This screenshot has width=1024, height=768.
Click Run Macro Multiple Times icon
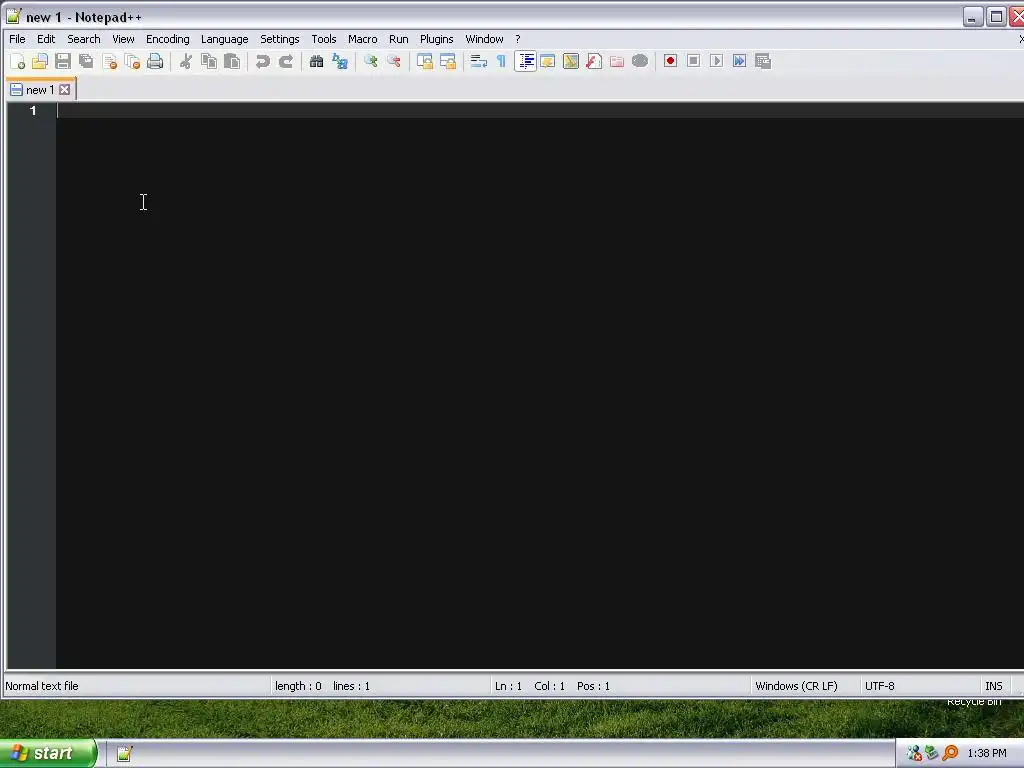[739, 61]
